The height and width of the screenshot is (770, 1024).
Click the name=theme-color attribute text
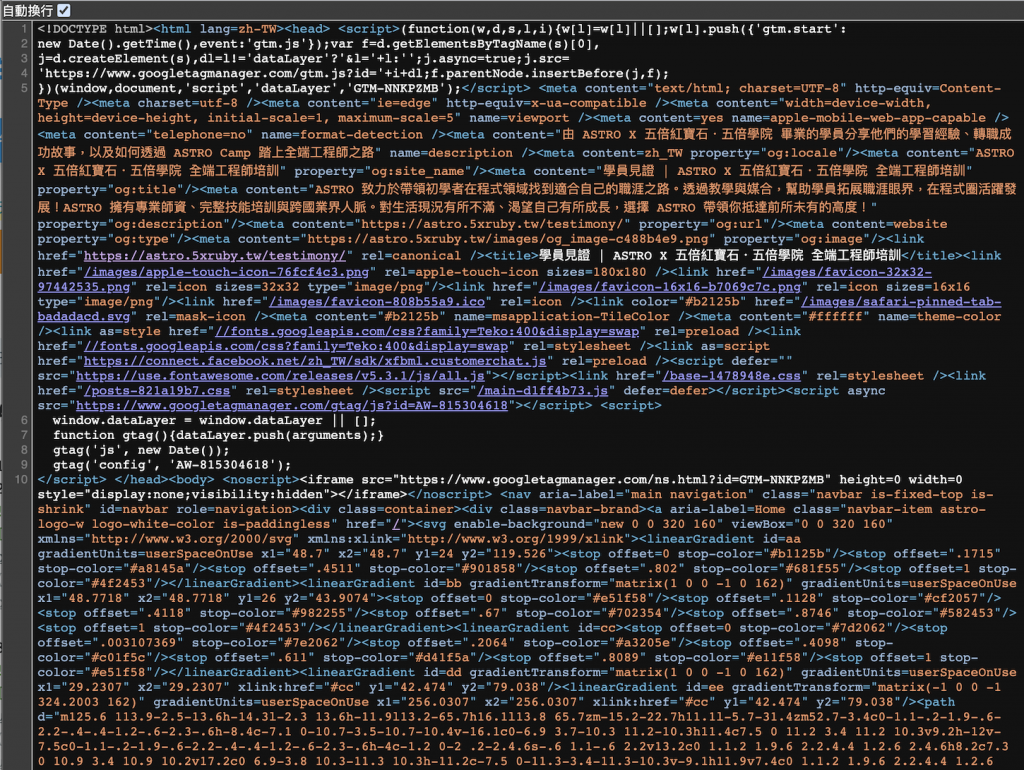tap(939, 317)
